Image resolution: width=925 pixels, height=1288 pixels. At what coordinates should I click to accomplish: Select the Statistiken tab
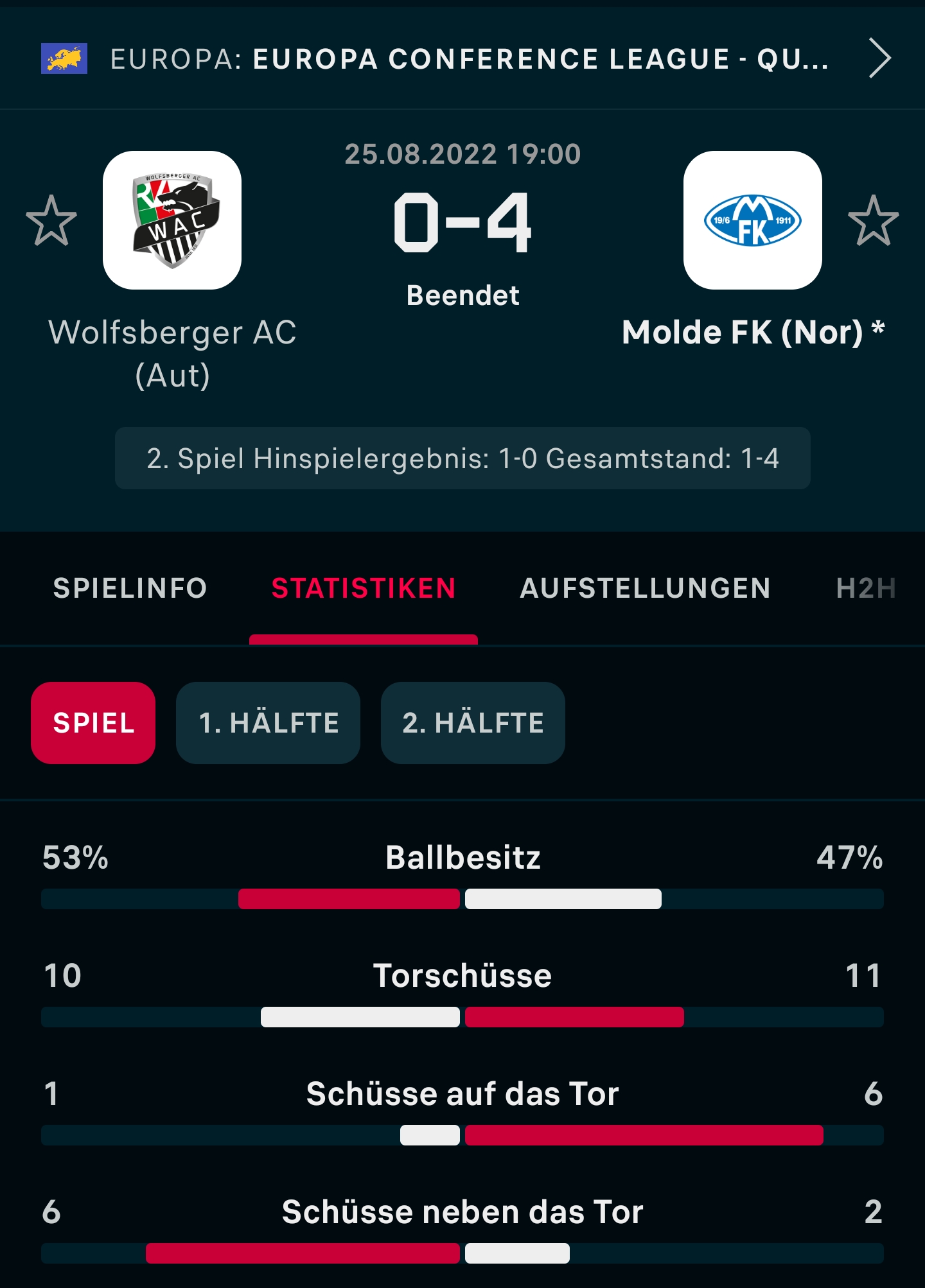click(364, 588)
